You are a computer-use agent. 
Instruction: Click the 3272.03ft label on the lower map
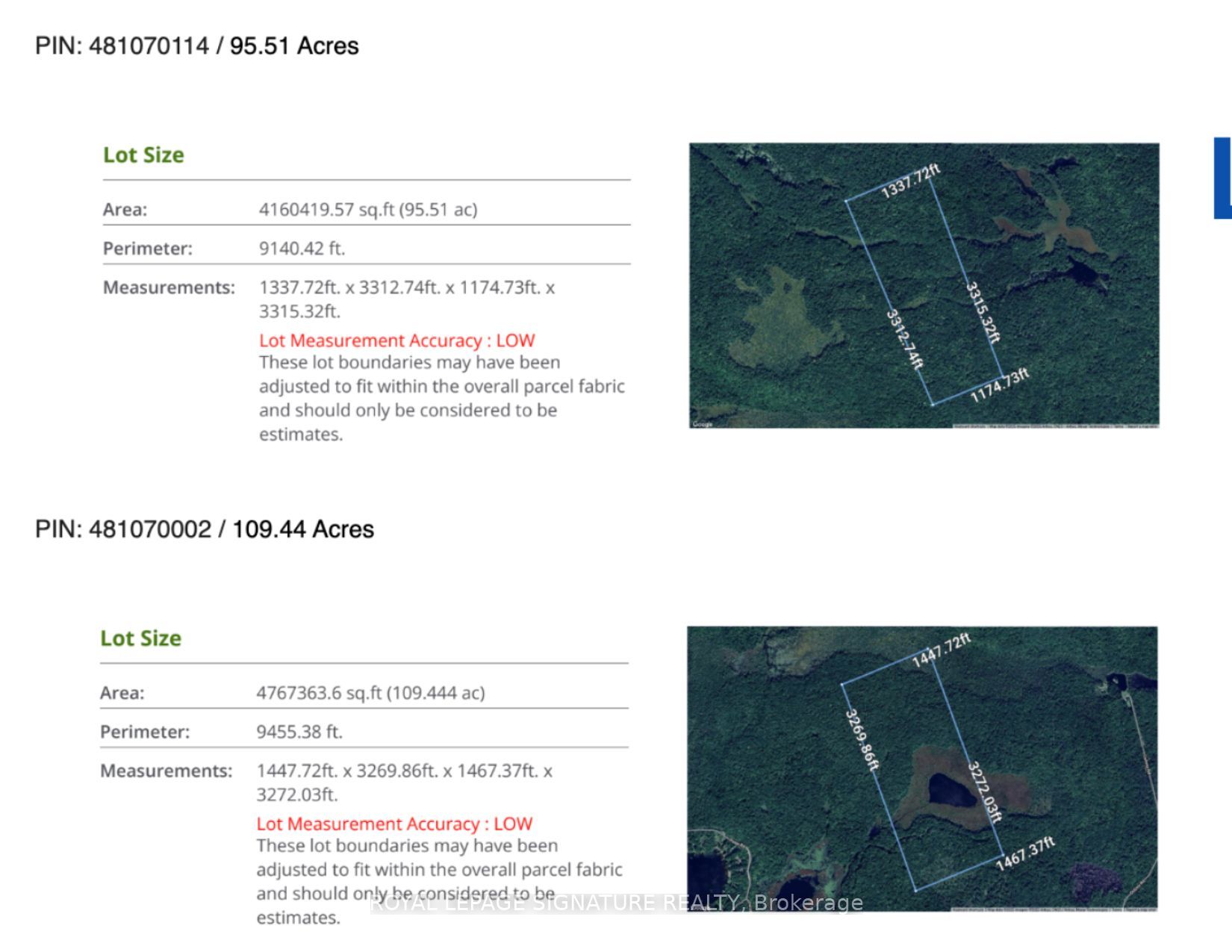tap(985, 791)
